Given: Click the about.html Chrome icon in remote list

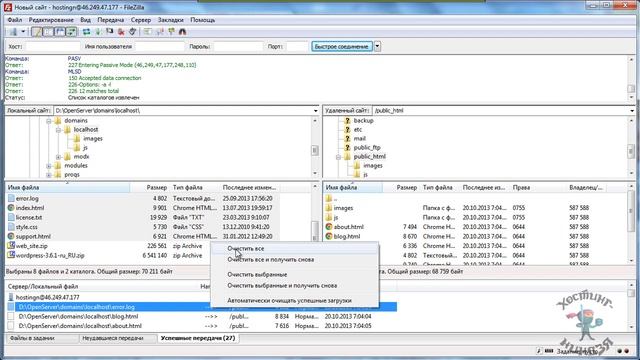Looking at the screenshot, I should tap(329, 227).
